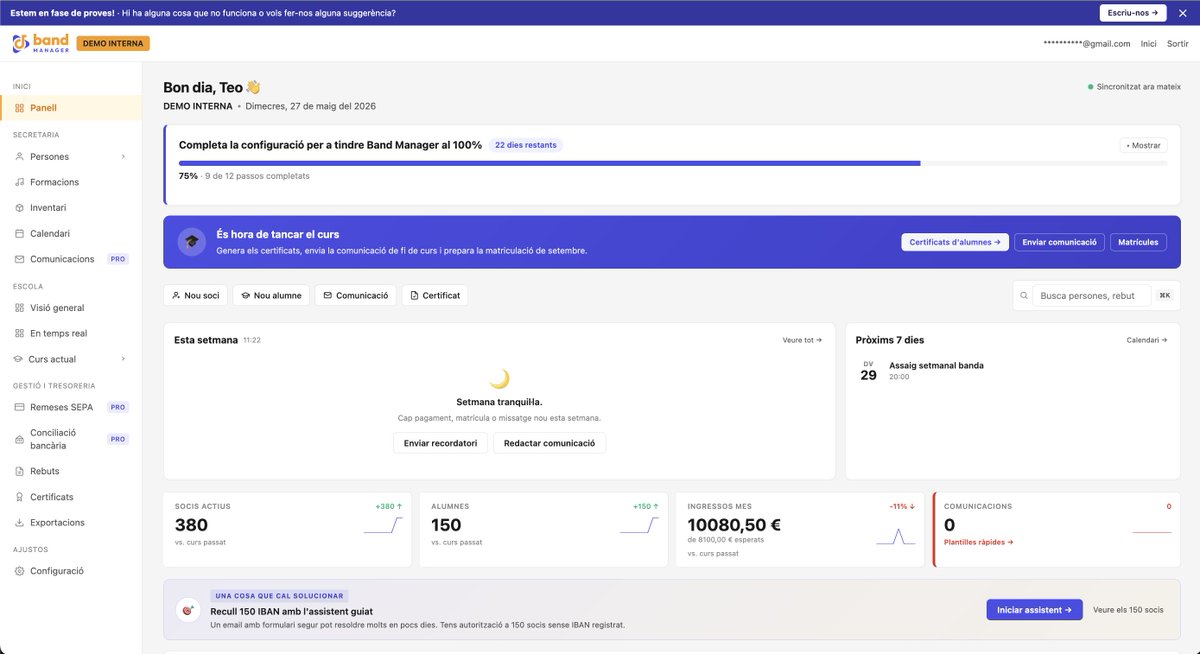Click Enviar comunicació banner button
Image resolution: width=1200 pixels, height=654 pixels.
1060,242
